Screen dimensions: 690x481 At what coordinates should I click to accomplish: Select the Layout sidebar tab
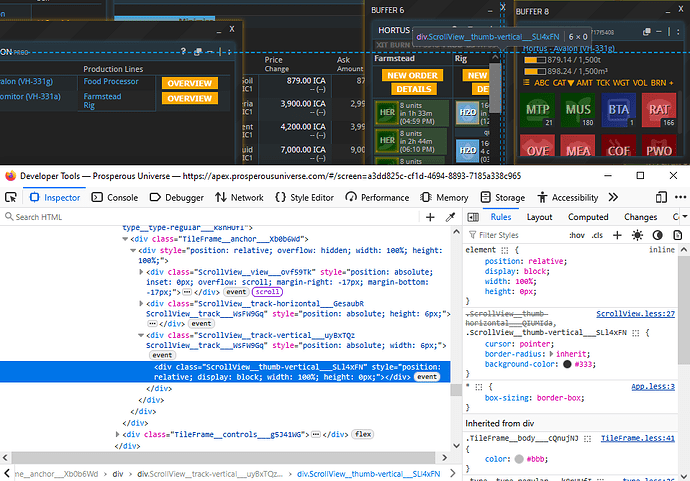pos(539,217)
